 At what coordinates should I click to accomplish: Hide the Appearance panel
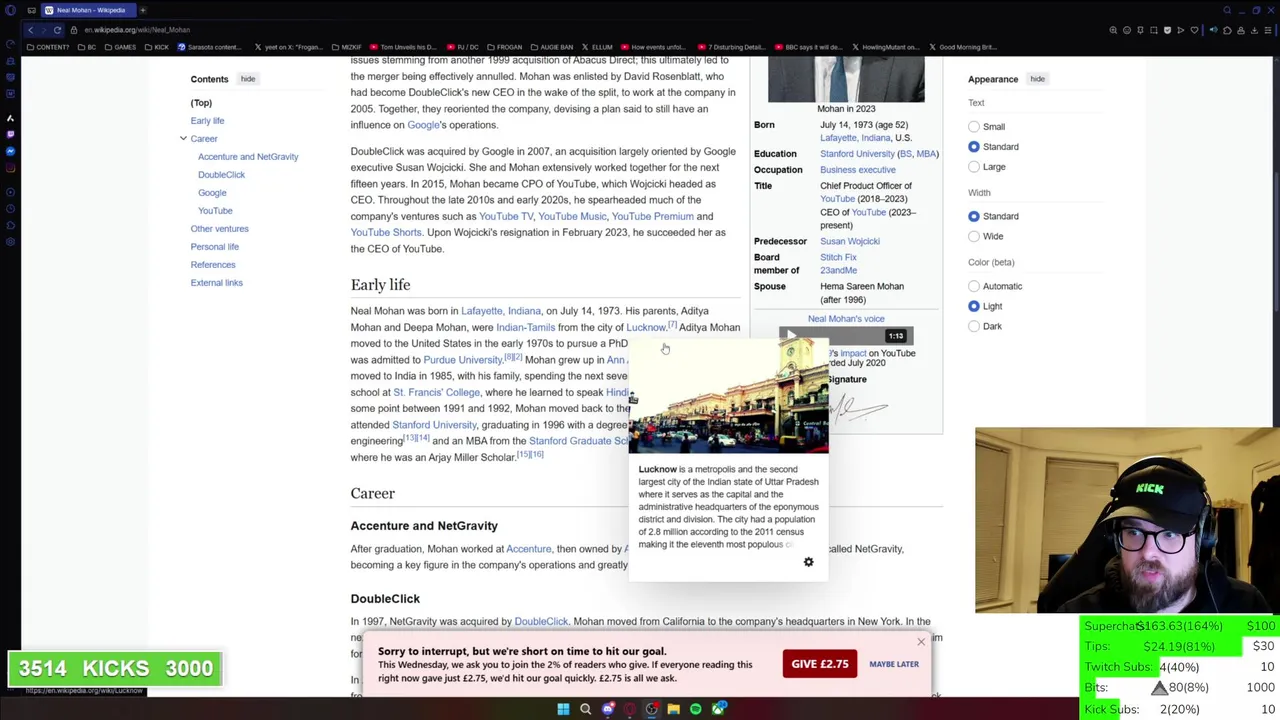click(x=1037, y=79)
